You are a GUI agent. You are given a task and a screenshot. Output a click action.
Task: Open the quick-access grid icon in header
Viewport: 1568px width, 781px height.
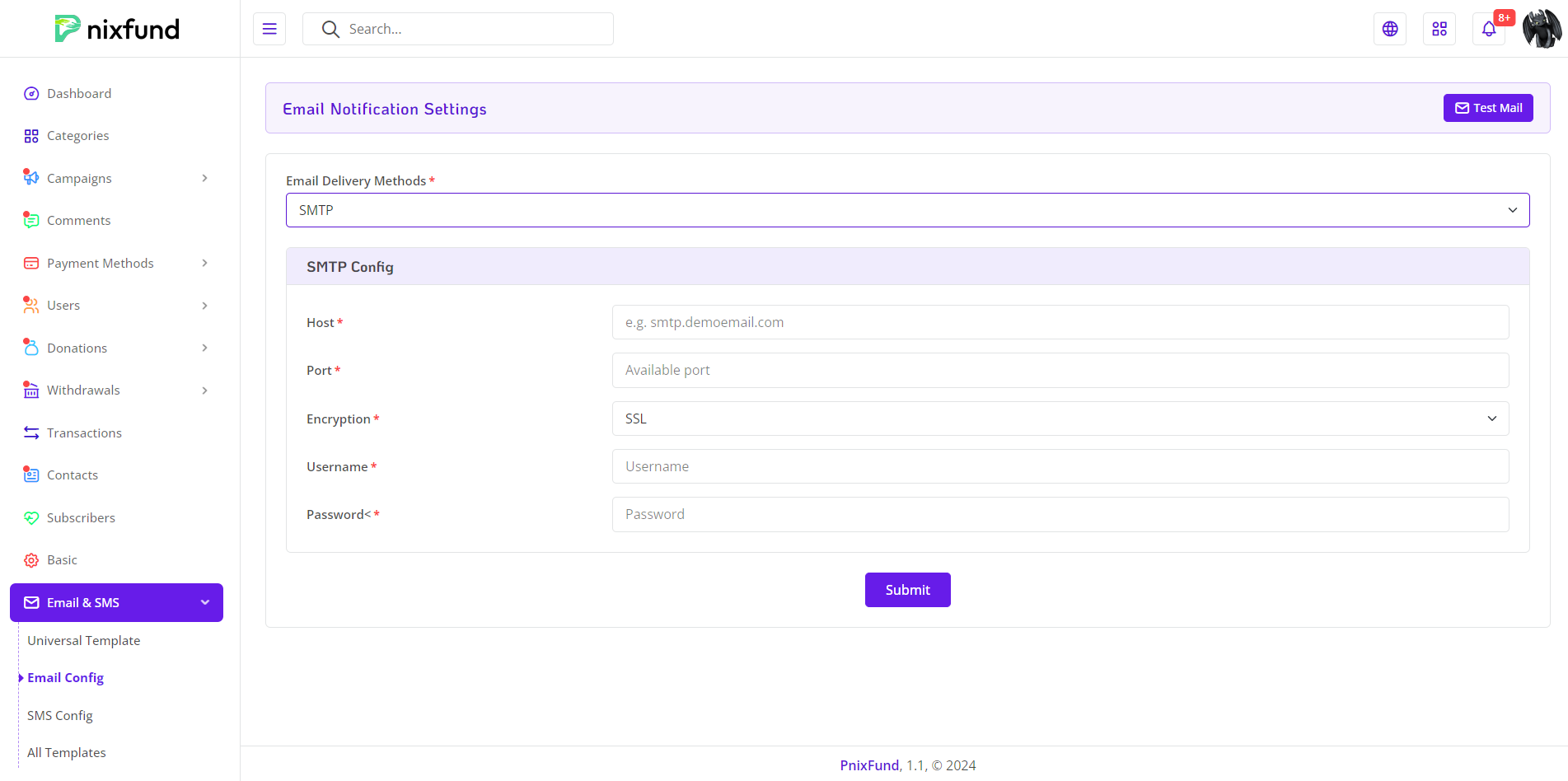point(1439,29)
